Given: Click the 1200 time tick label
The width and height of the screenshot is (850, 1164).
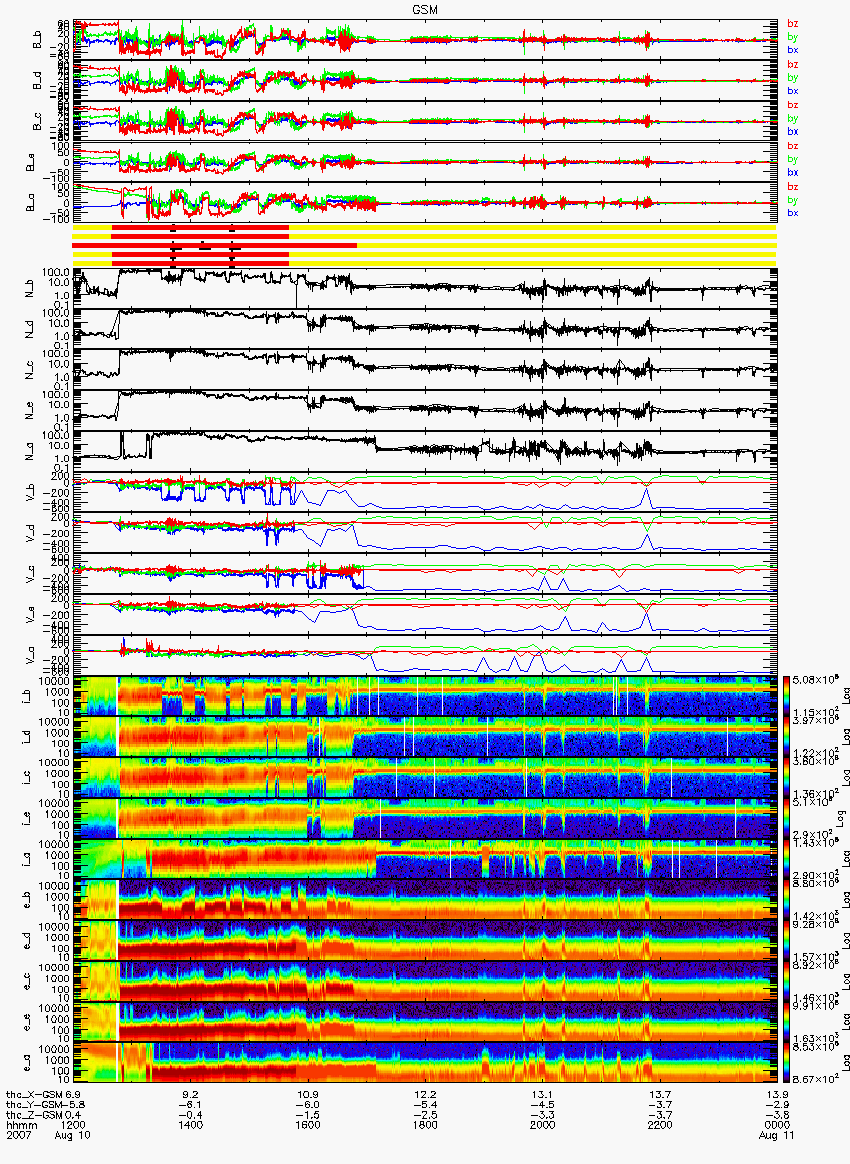Looking at the screenshot, I should click(73, 1125).
